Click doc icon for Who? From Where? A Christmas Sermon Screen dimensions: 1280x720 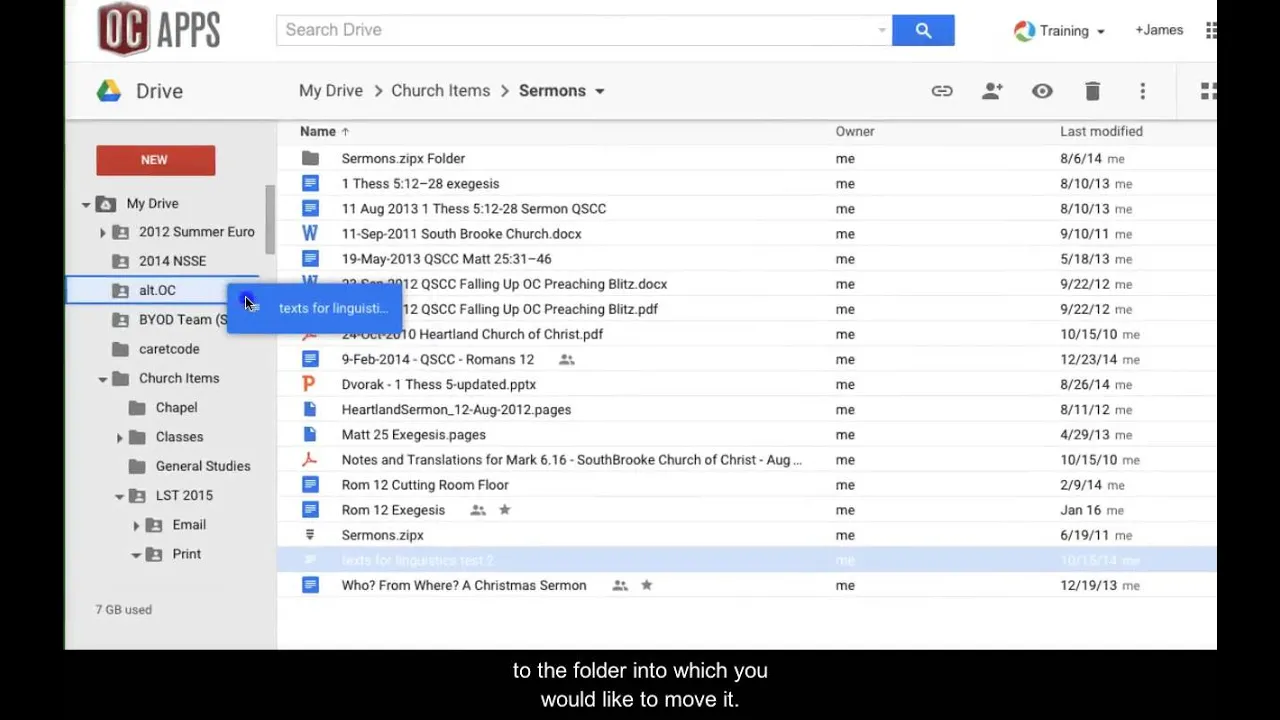[x=310, y=585]
